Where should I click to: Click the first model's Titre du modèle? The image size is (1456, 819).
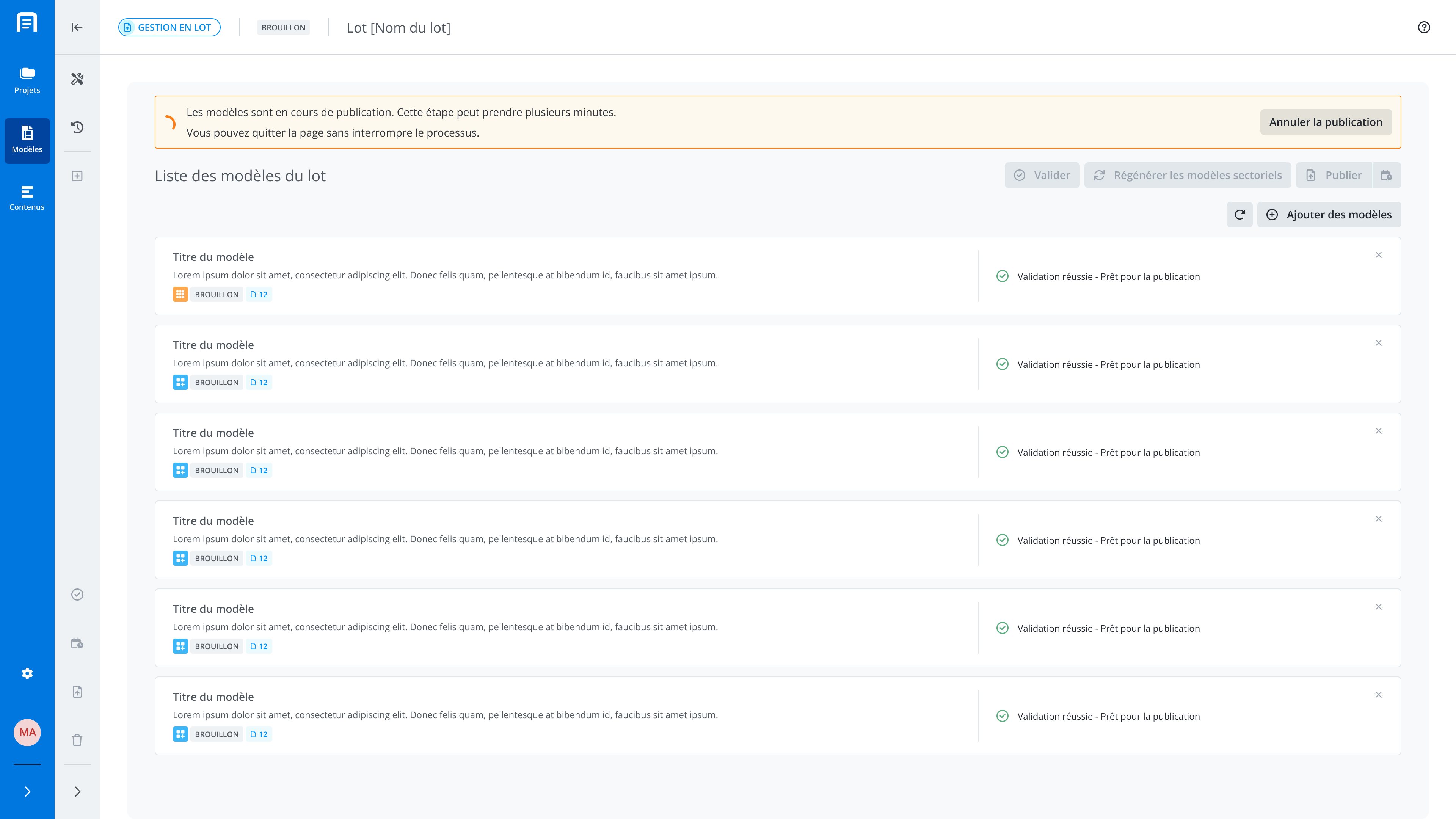(x=213, y=257)
